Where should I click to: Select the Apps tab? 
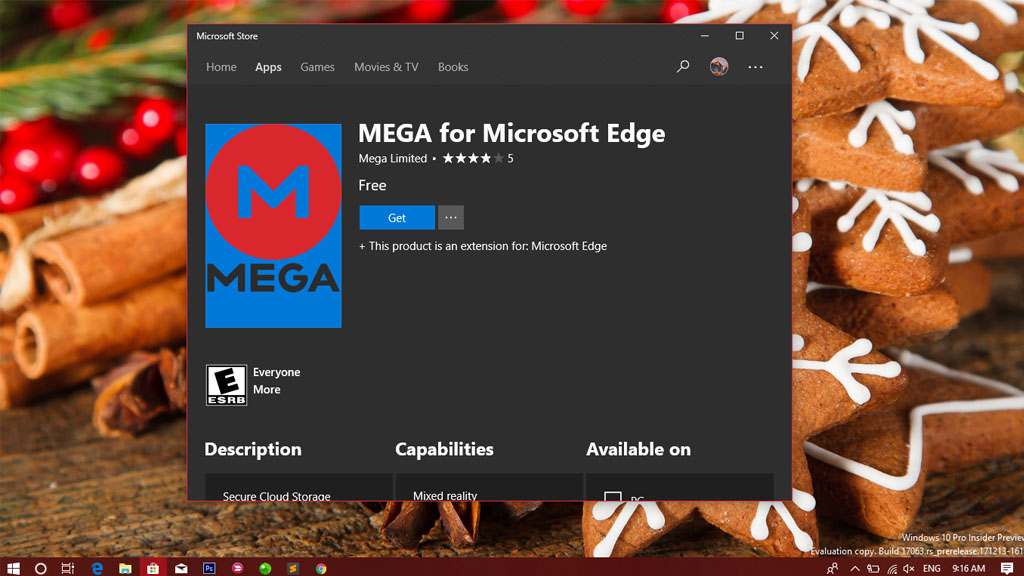[268, 67]
